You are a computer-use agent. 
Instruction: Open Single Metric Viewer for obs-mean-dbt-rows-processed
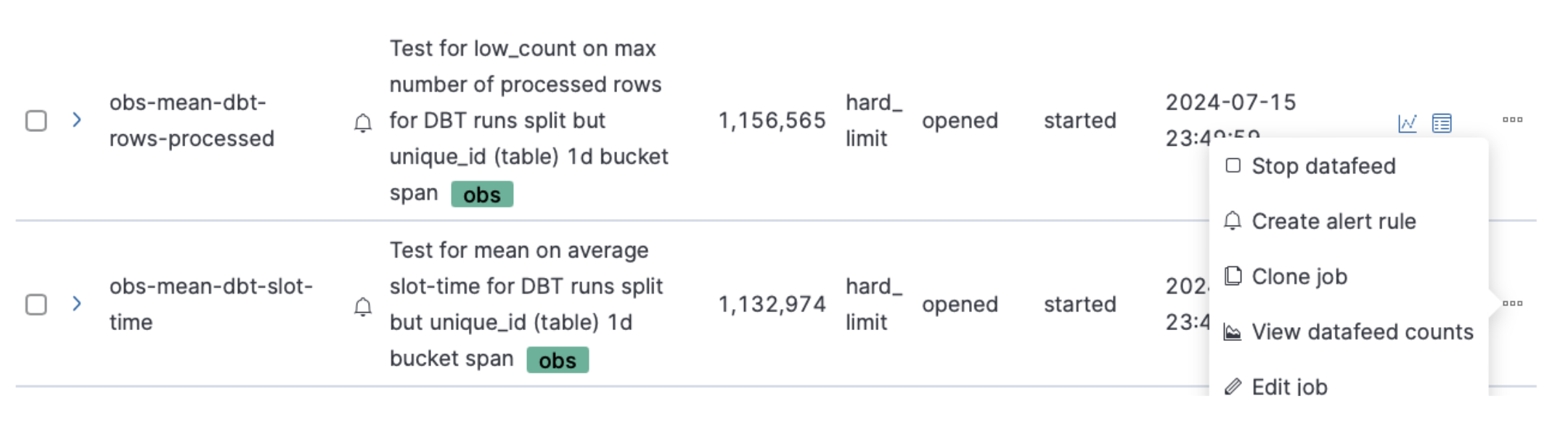1408,123
